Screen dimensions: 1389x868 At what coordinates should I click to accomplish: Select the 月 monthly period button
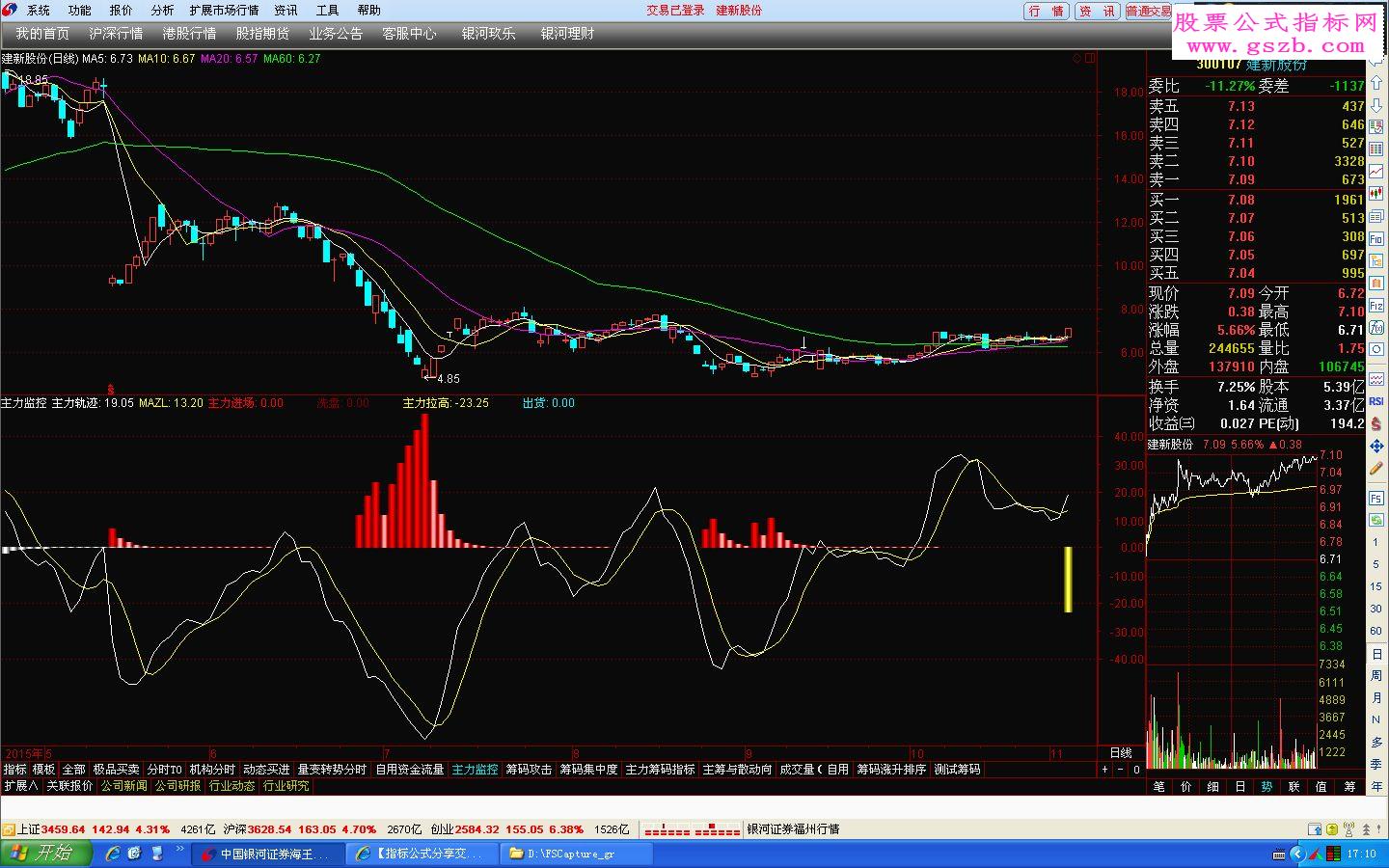pyautogui.click(x=1376, y=697)
